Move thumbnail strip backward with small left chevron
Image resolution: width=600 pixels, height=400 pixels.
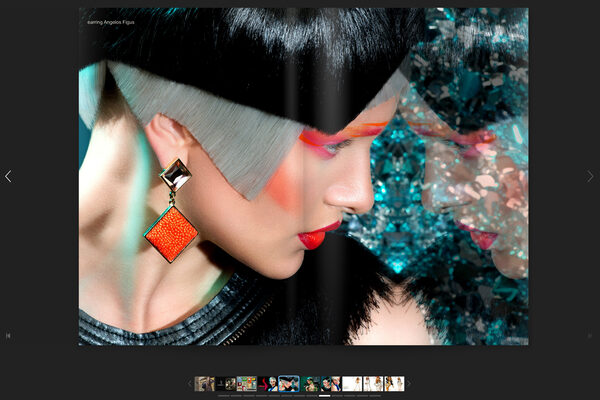pyautogui.click(x=189, y=384)
